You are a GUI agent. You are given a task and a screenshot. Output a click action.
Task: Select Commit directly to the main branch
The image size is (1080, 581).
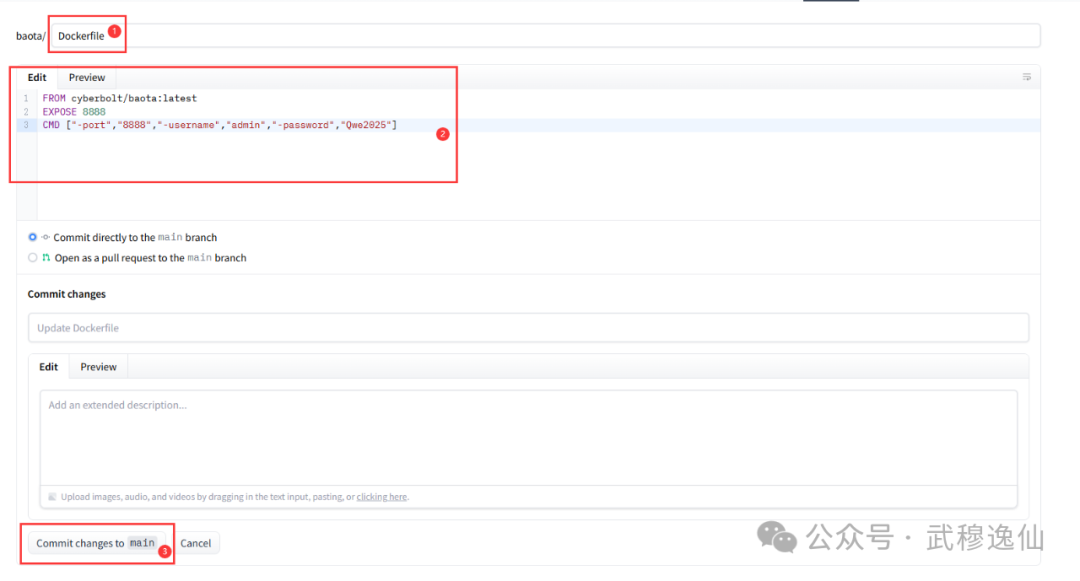pos(32,237)
